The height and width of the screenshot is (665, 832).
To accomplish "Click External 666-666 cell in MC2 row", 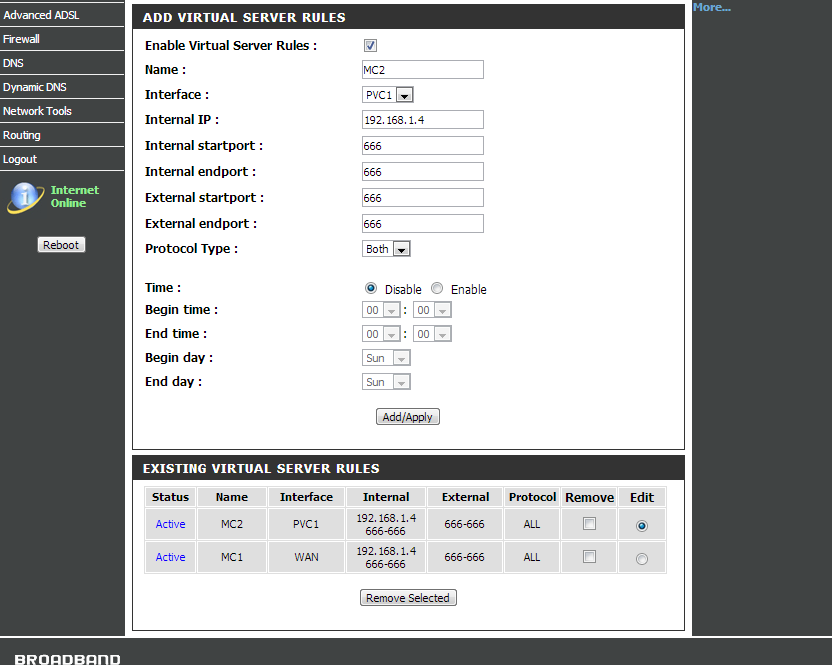I will pos(464,524).
